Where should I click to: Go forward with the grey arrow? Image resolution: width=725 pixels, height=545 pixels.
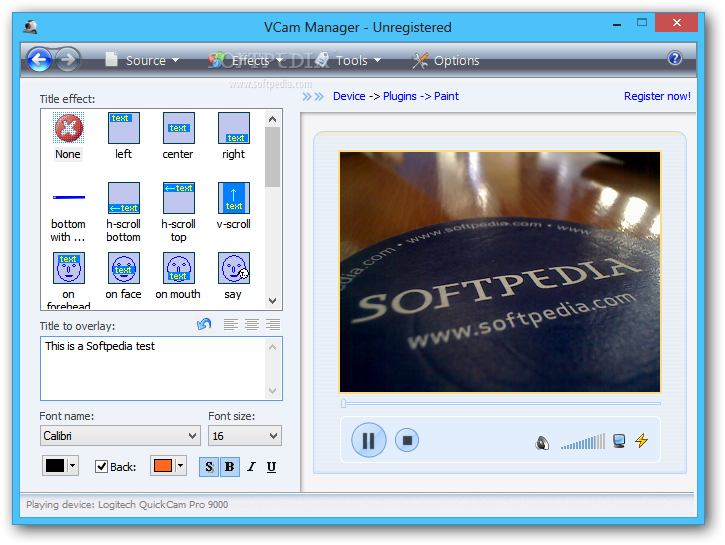point(68,59)
